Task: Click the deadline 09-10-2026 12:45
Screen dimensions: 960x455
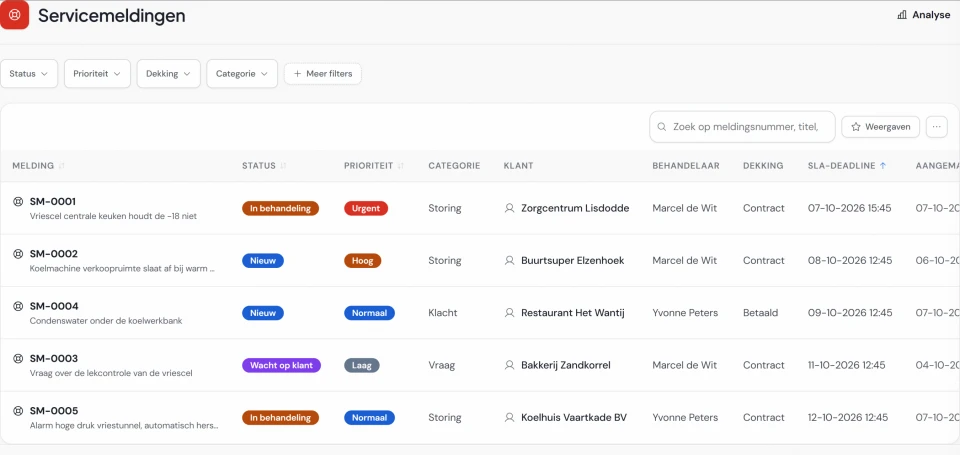Action: [x=850, y=313]
